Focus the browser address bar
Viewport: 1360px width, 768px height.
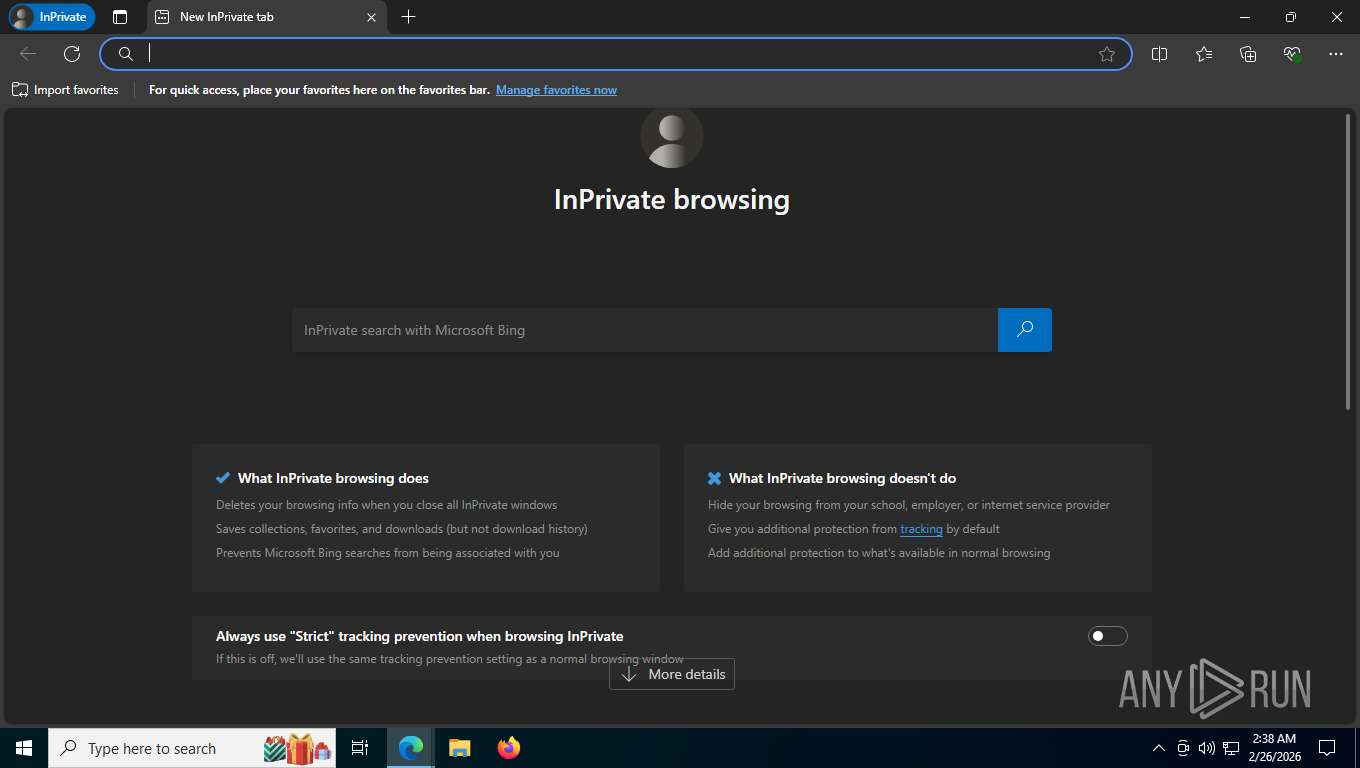[x=616, y=54]
